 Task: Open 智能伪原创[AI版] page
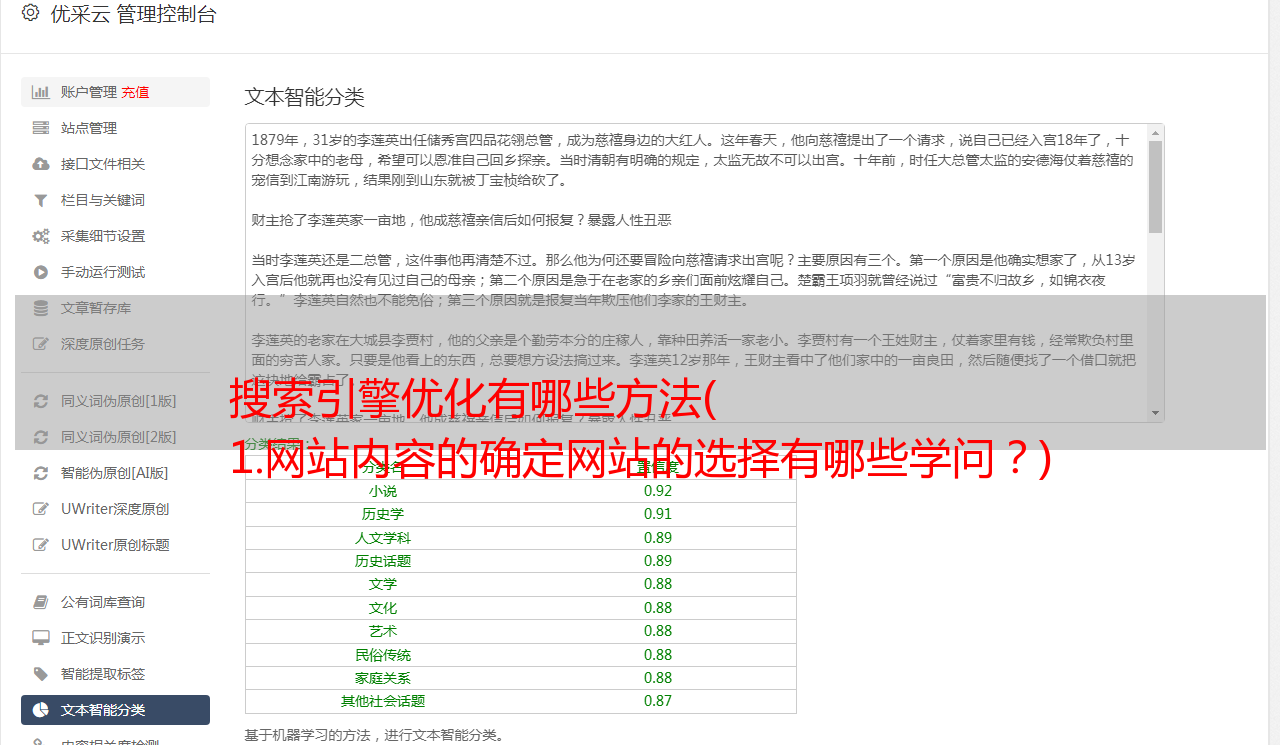[115, 473]
